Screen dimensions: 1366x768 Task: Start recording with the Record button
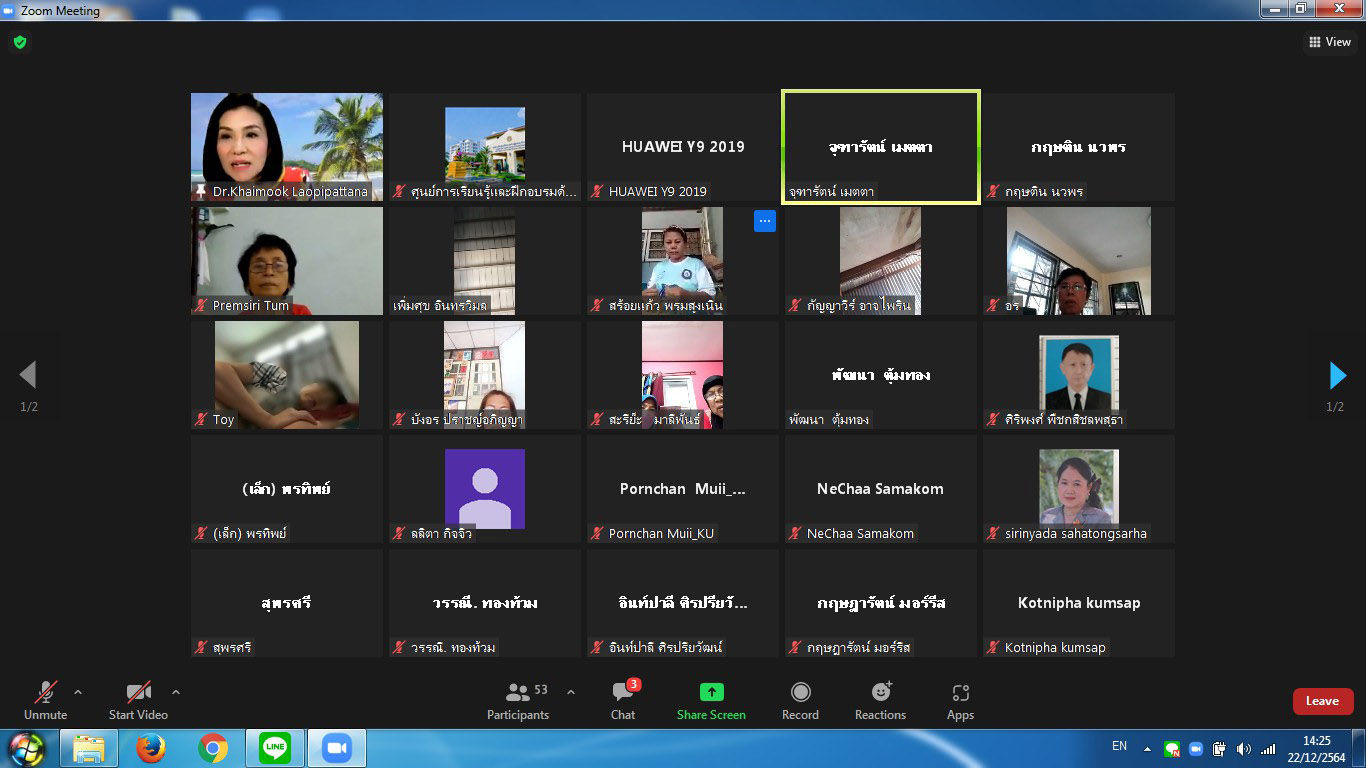(800, 700)
